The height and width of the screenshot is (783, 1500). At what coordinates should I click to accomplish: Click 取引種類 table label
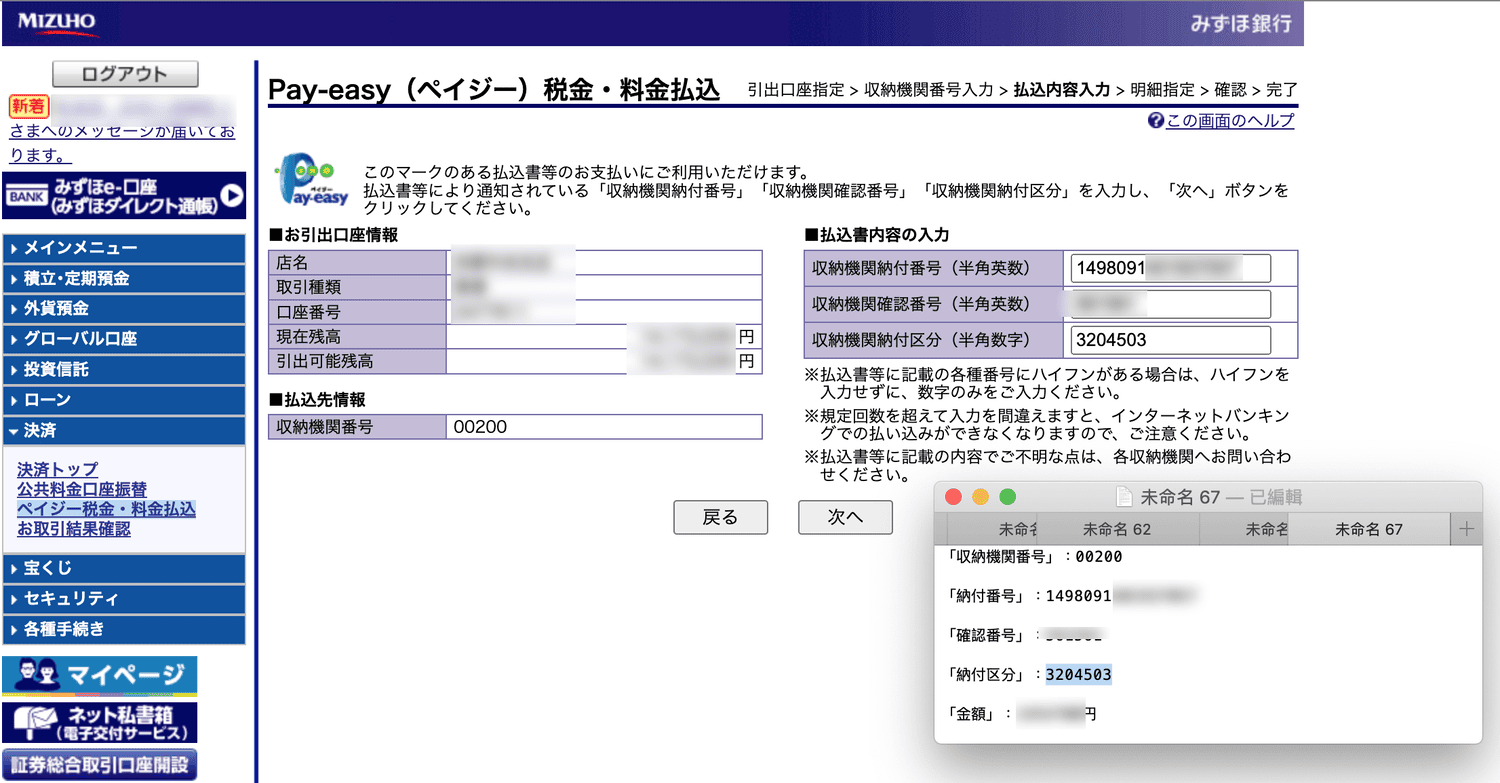click(x=309, y=287)
